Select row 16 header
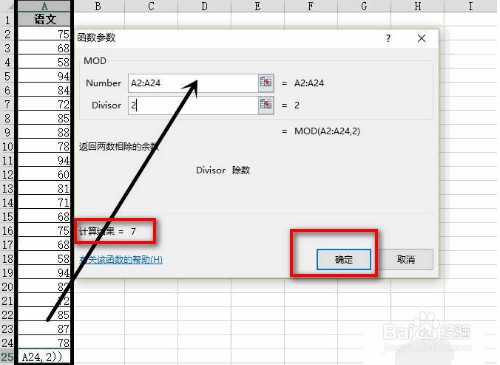 coord(7,230)
